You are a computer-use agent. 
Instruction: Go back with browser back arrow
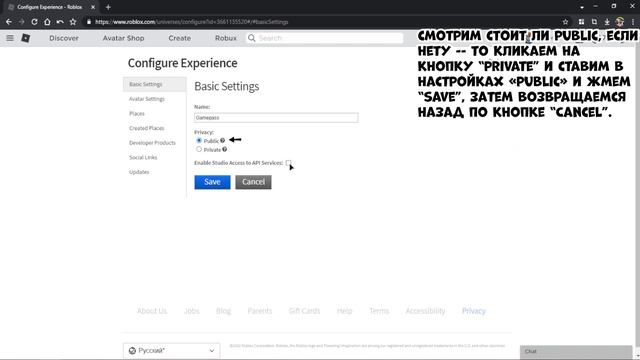pyautogui.click(x=9, y=22)
